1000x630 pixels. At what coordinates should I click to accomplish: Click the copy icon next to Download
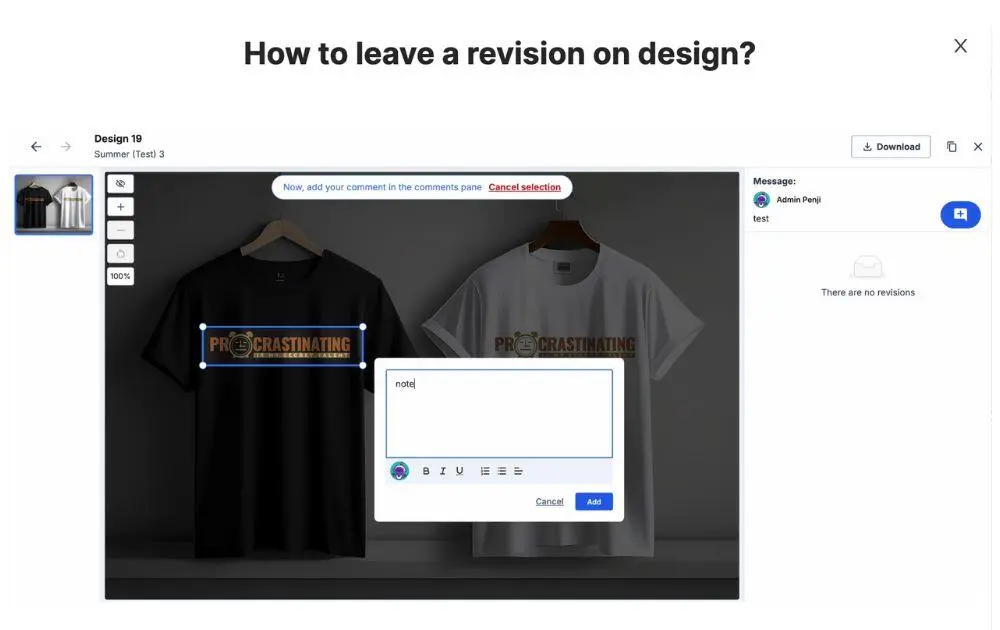point(951,147)
